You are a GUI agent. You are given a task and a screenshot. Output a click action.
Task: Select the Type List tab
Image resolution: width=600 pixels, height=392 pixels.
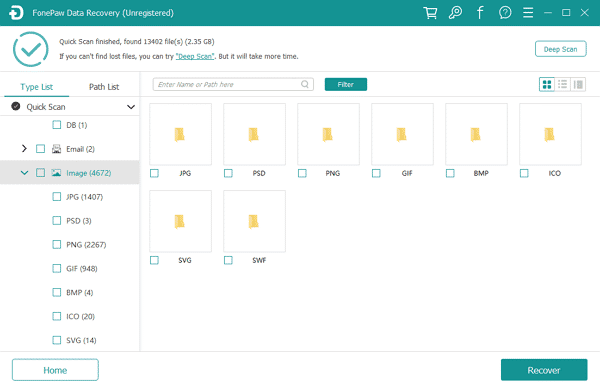pos(36,87)
